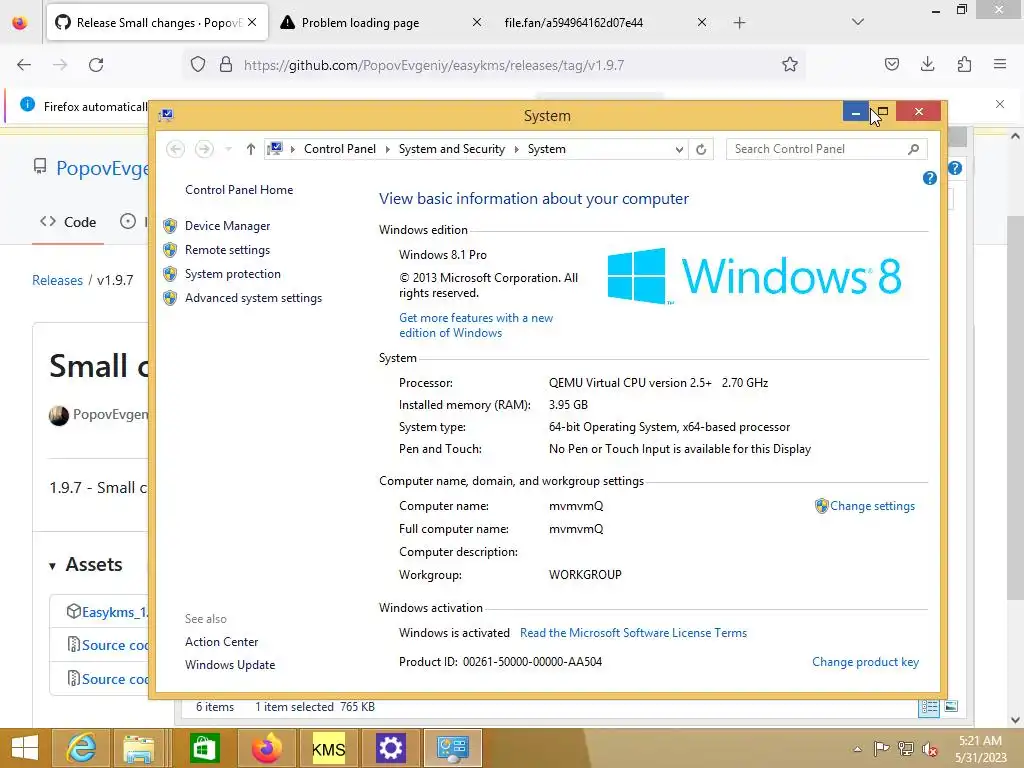Click 'Get more features with a new edition' link
This screenshot has height=768, width=1024.
[x=476, y=325]
